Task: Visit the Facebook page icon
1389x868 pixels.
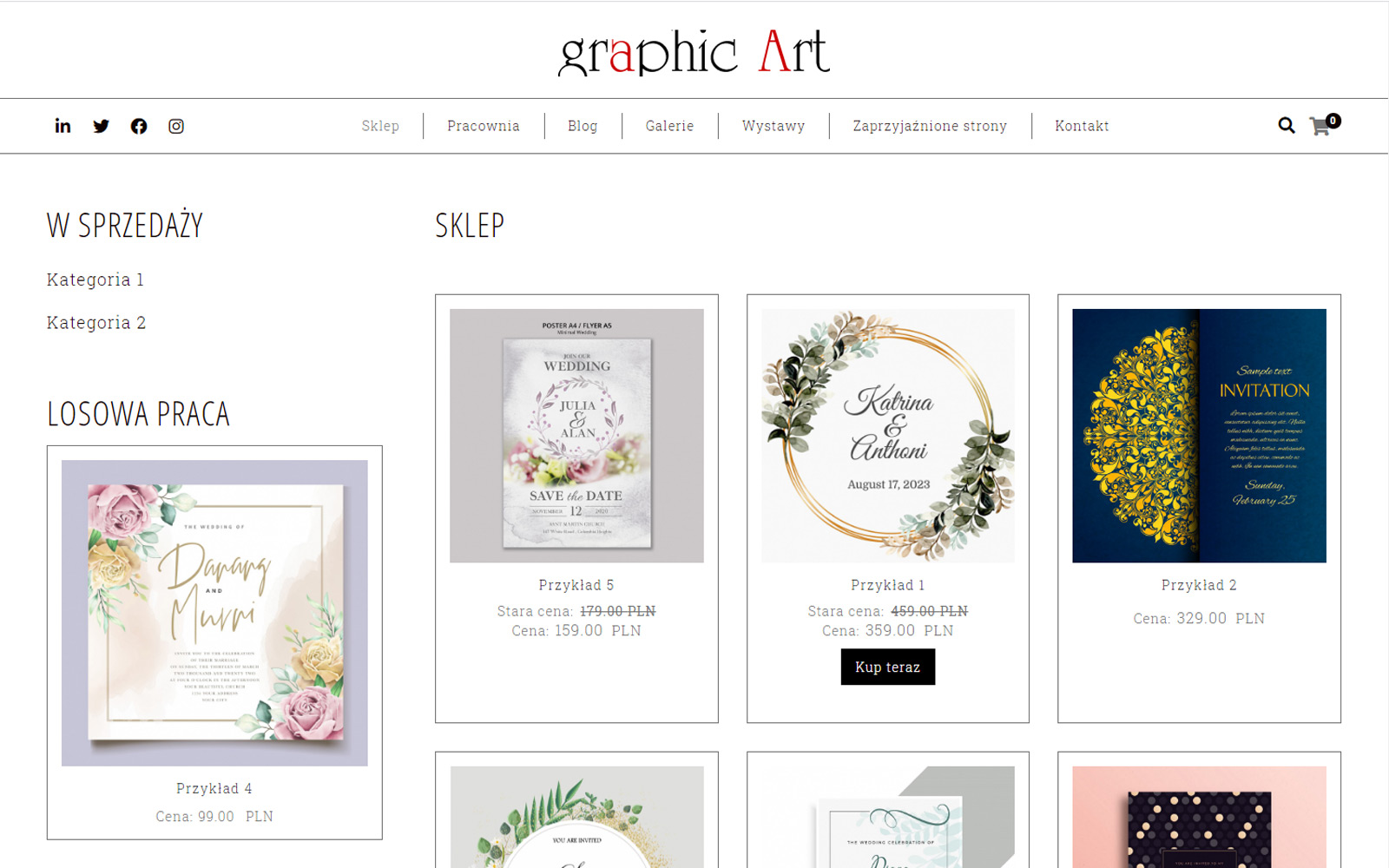Action: (x=139, y=126)
